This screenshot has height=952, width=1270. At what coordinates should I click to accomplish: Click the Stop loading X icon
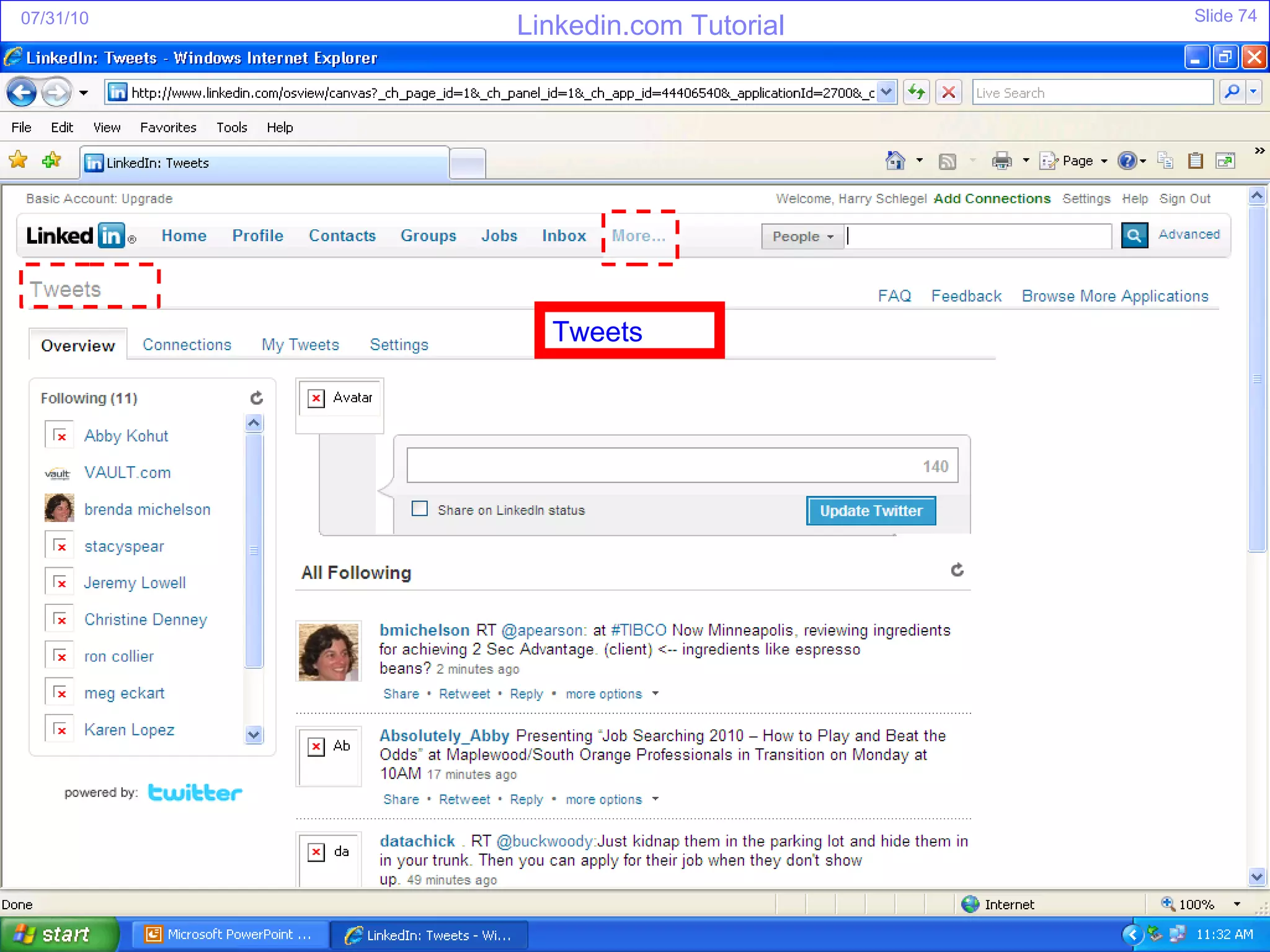[x=948, y=93]
